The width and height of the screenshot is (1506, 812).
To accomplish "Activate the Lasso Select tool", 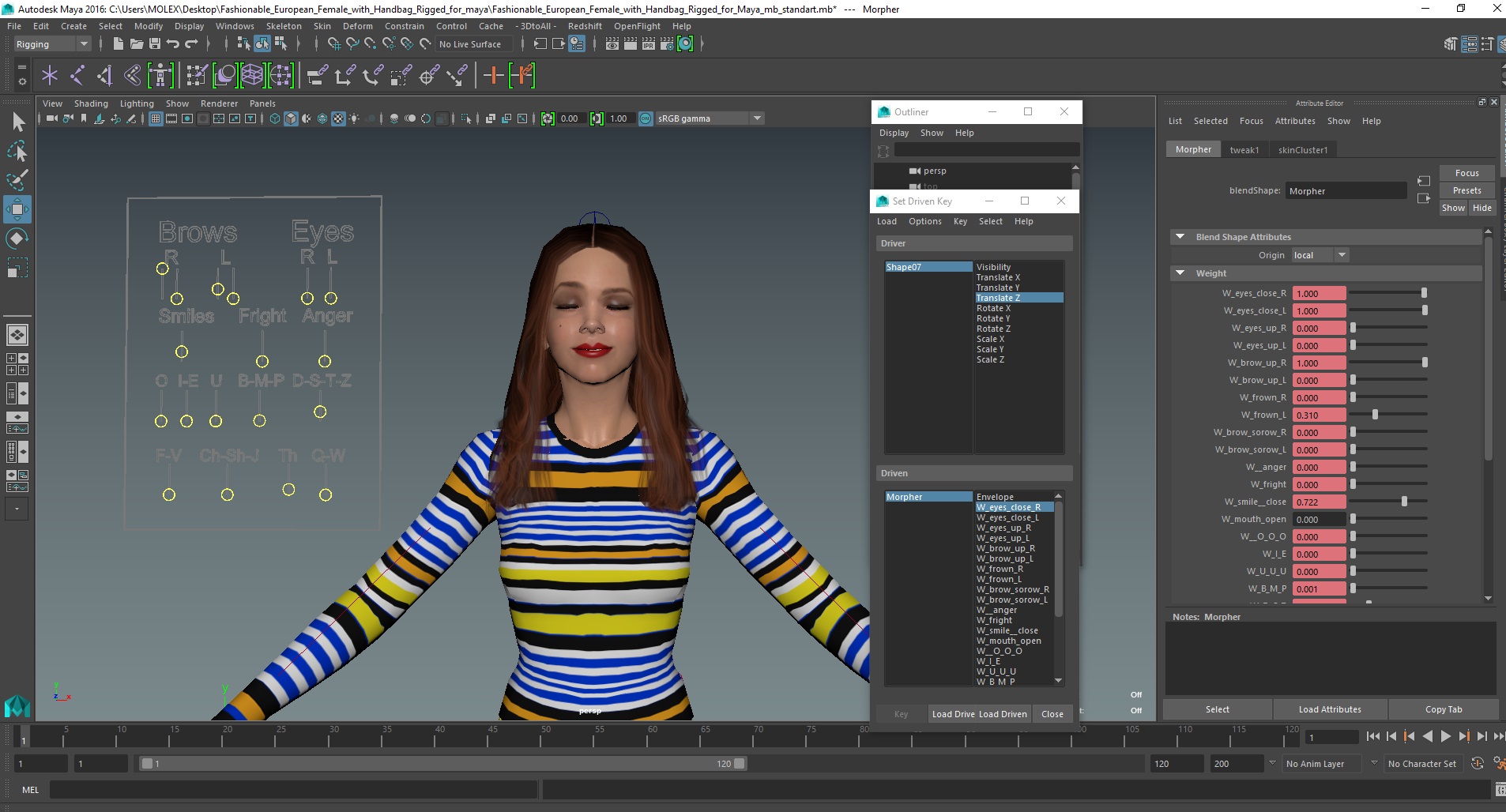I will click(x=17, y=151).
